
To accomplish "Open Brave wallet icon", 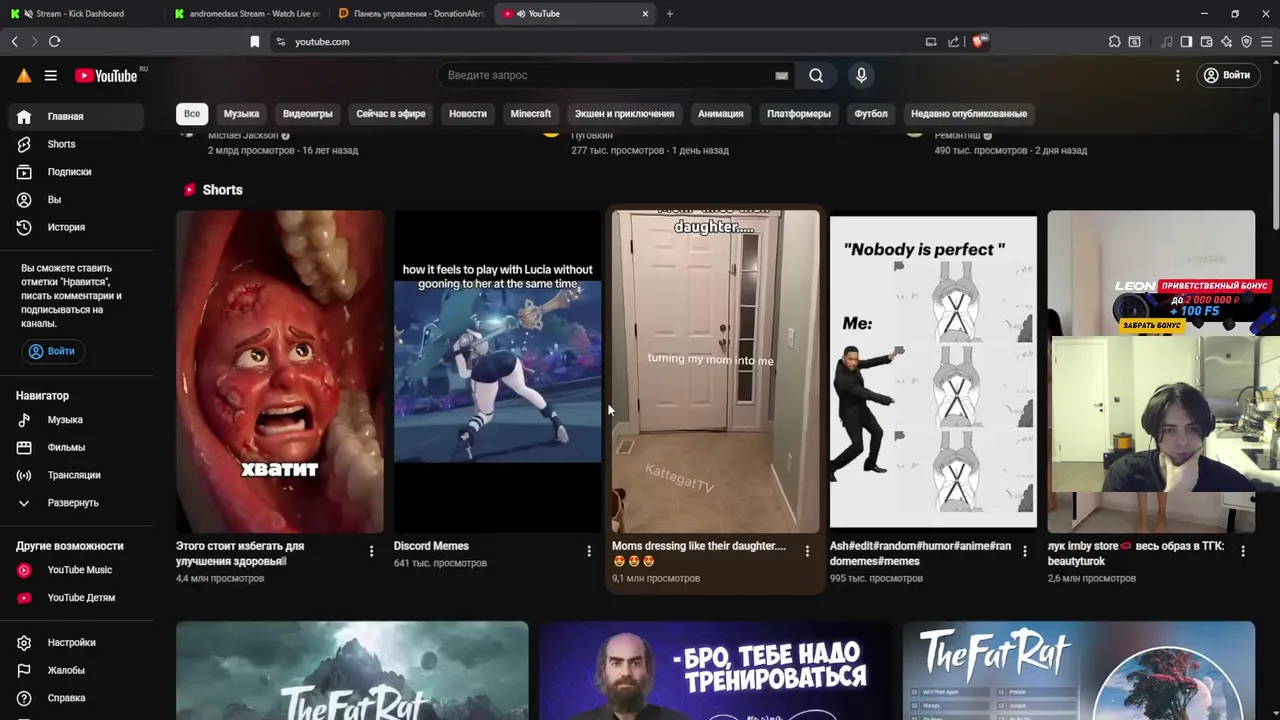I will tap(1206, 41).
